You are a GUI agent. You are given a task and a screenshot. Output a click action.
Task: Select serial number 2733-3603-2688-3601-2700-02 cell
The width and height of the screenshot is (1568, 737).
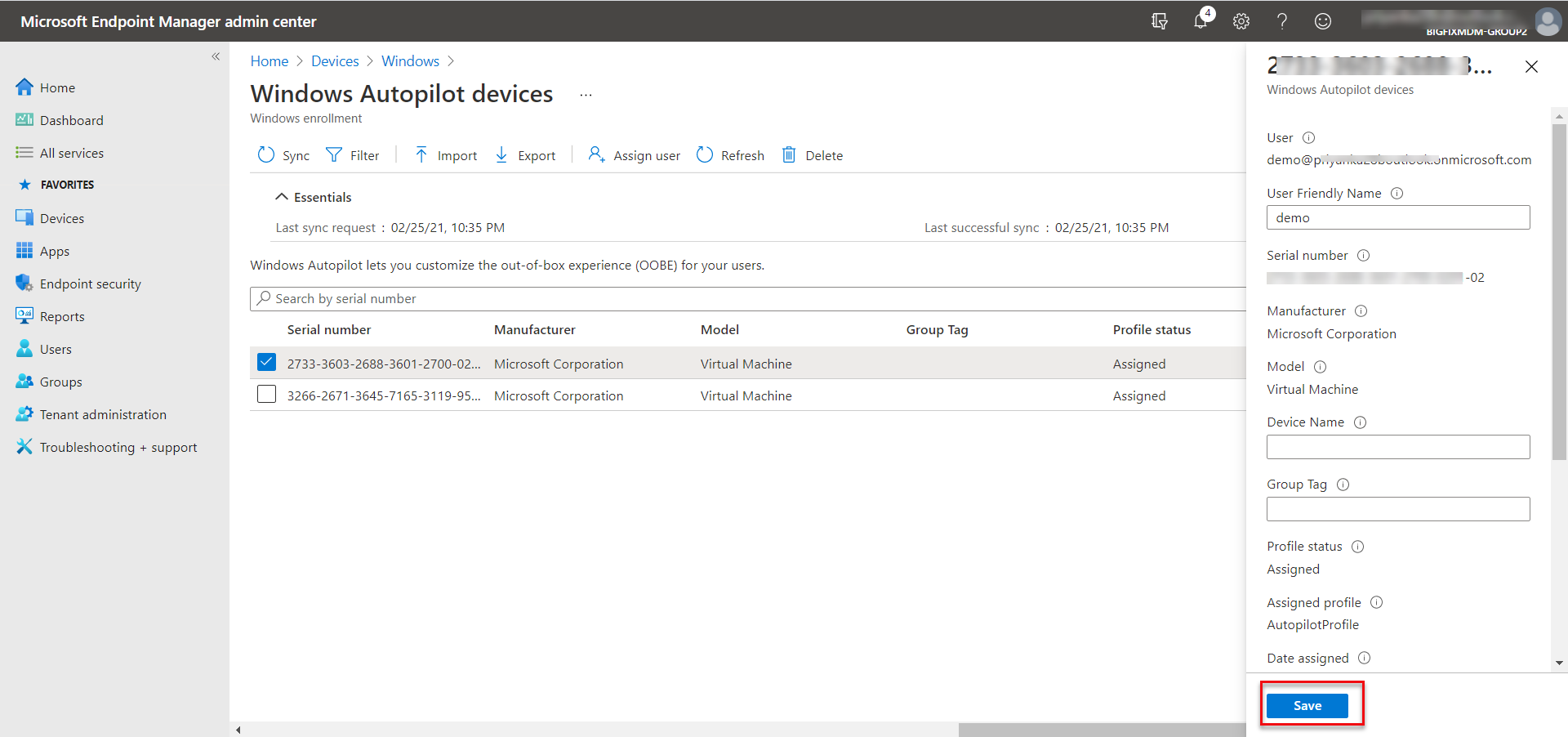pos(384,364)
